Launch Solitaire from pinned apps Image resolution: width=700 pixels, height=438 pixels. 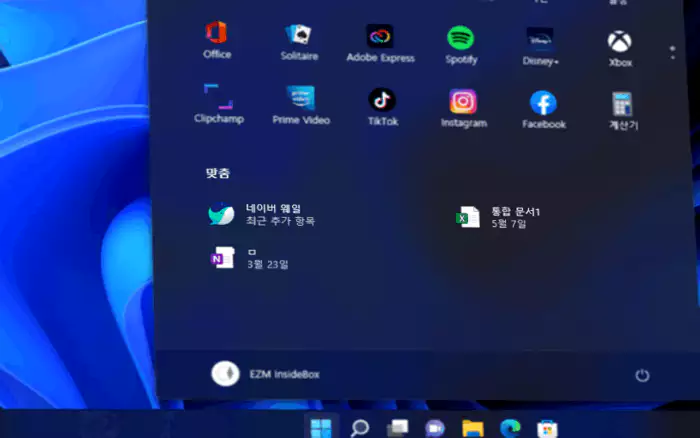[x=299, y=42]
